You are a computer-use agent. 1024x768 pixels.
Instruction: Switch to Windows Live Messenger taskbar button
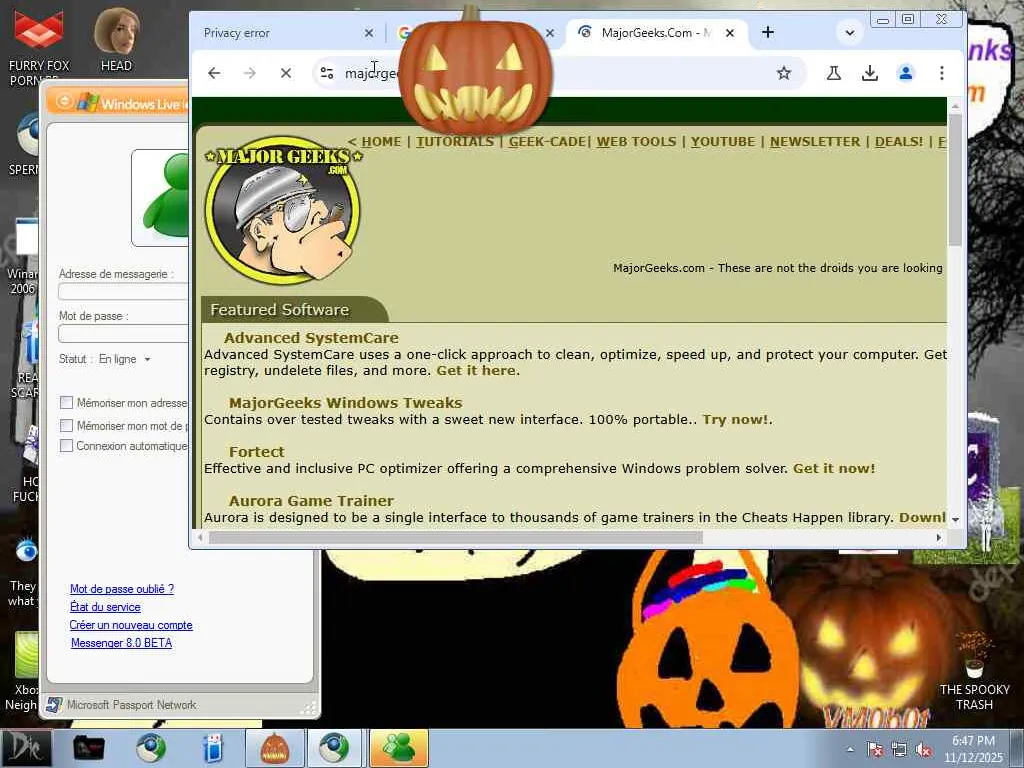click(x=399, y=748)
